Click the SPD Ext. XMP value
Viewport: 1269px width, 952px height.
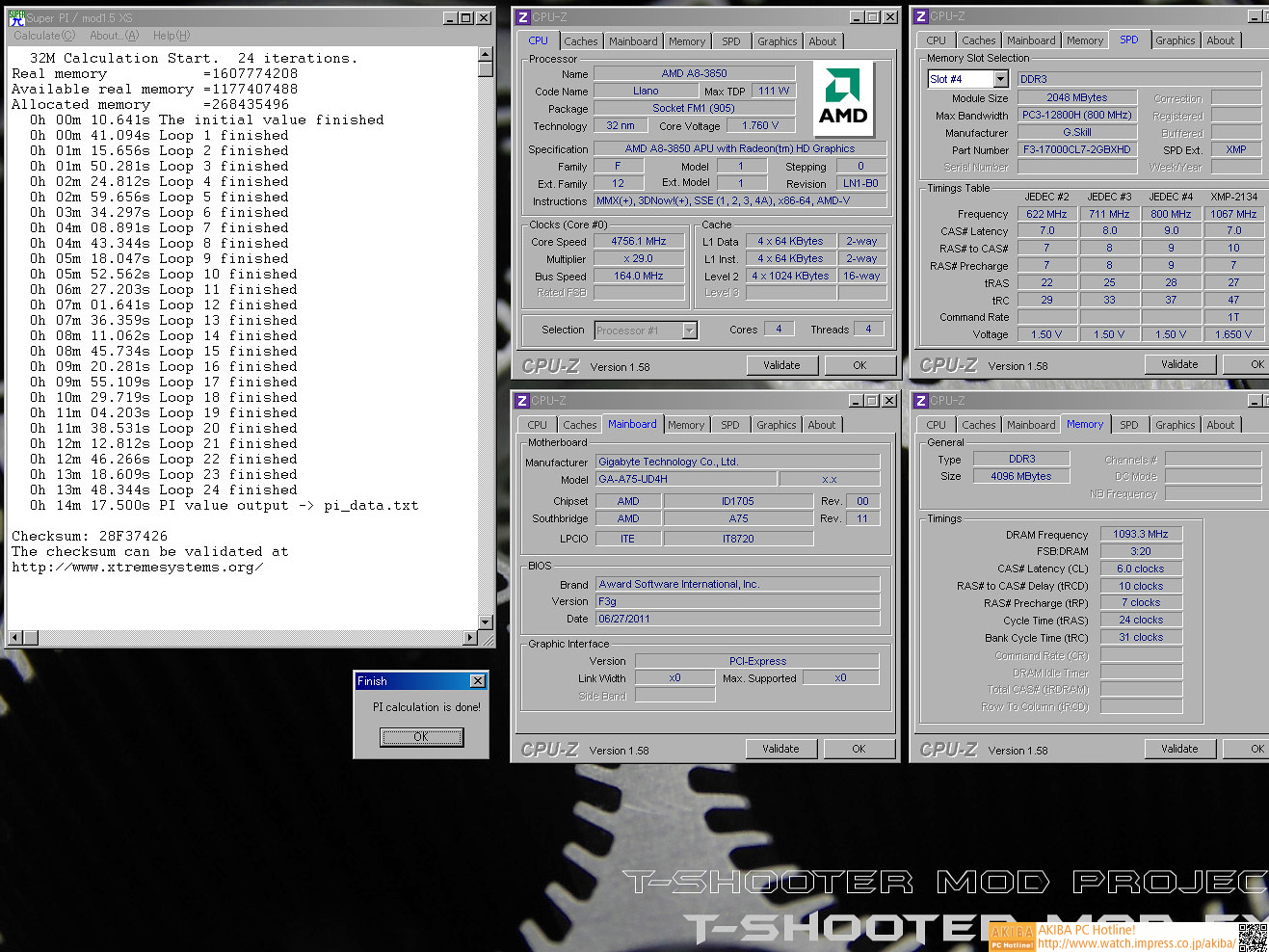click(x=1236, y=150)
